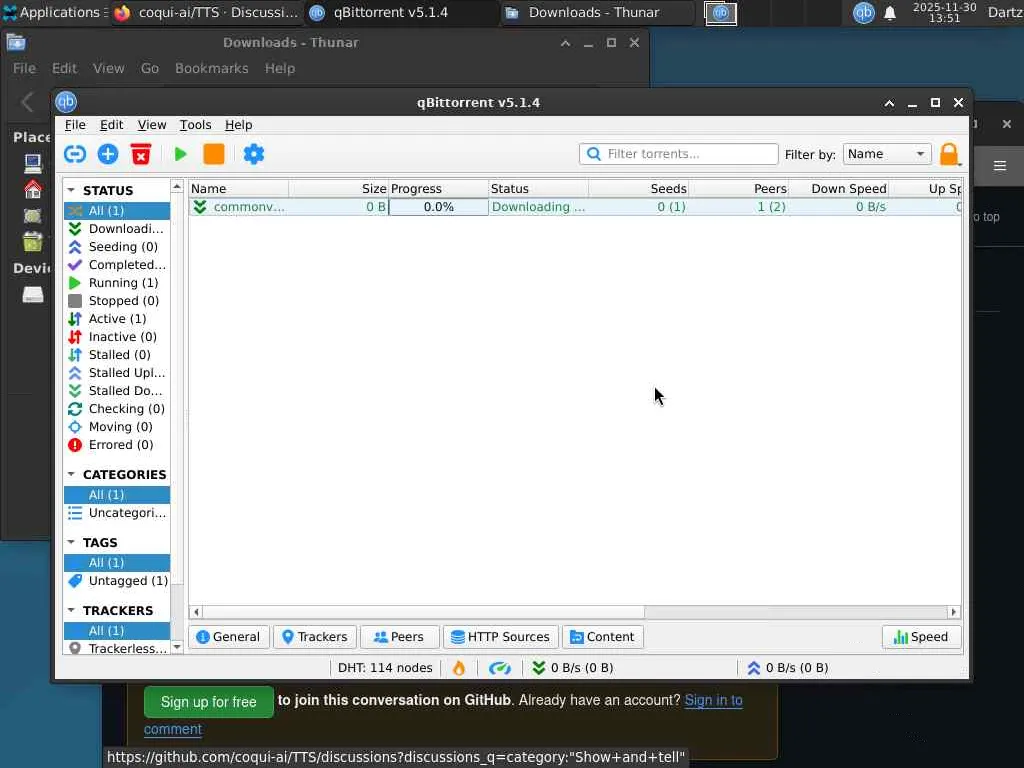Open the Filter by Name dropdown
The image size is (1024, 768).
(x=887, y=154)
